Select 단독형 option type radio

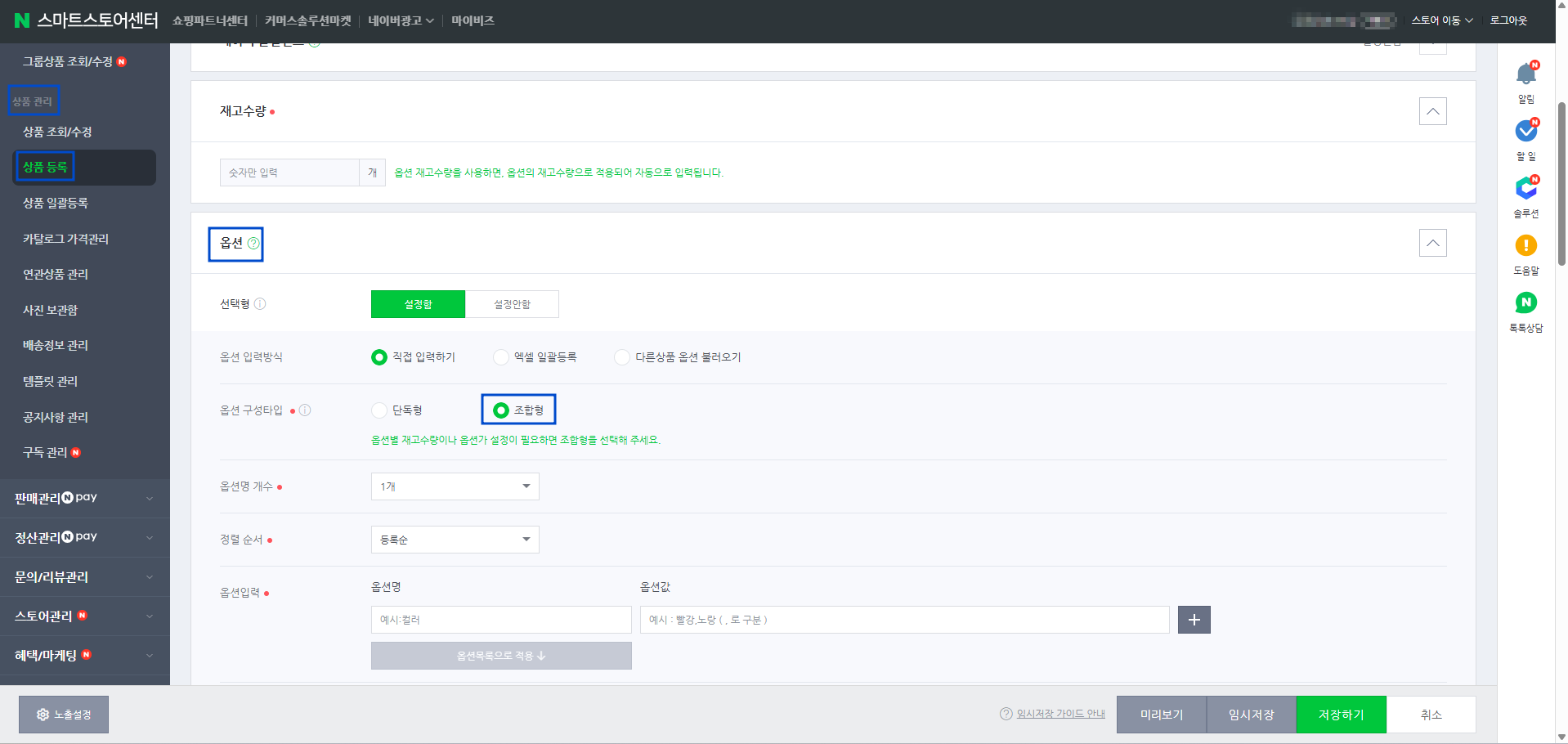click(379, 410)
